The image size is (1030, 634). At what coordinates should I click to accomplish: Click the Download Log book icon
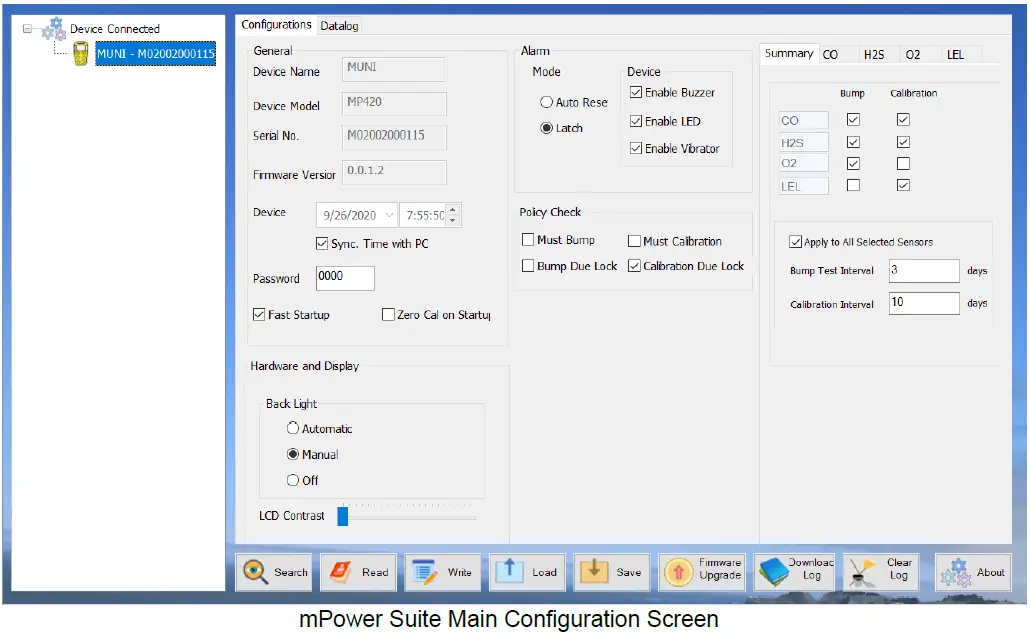[772, 572]
